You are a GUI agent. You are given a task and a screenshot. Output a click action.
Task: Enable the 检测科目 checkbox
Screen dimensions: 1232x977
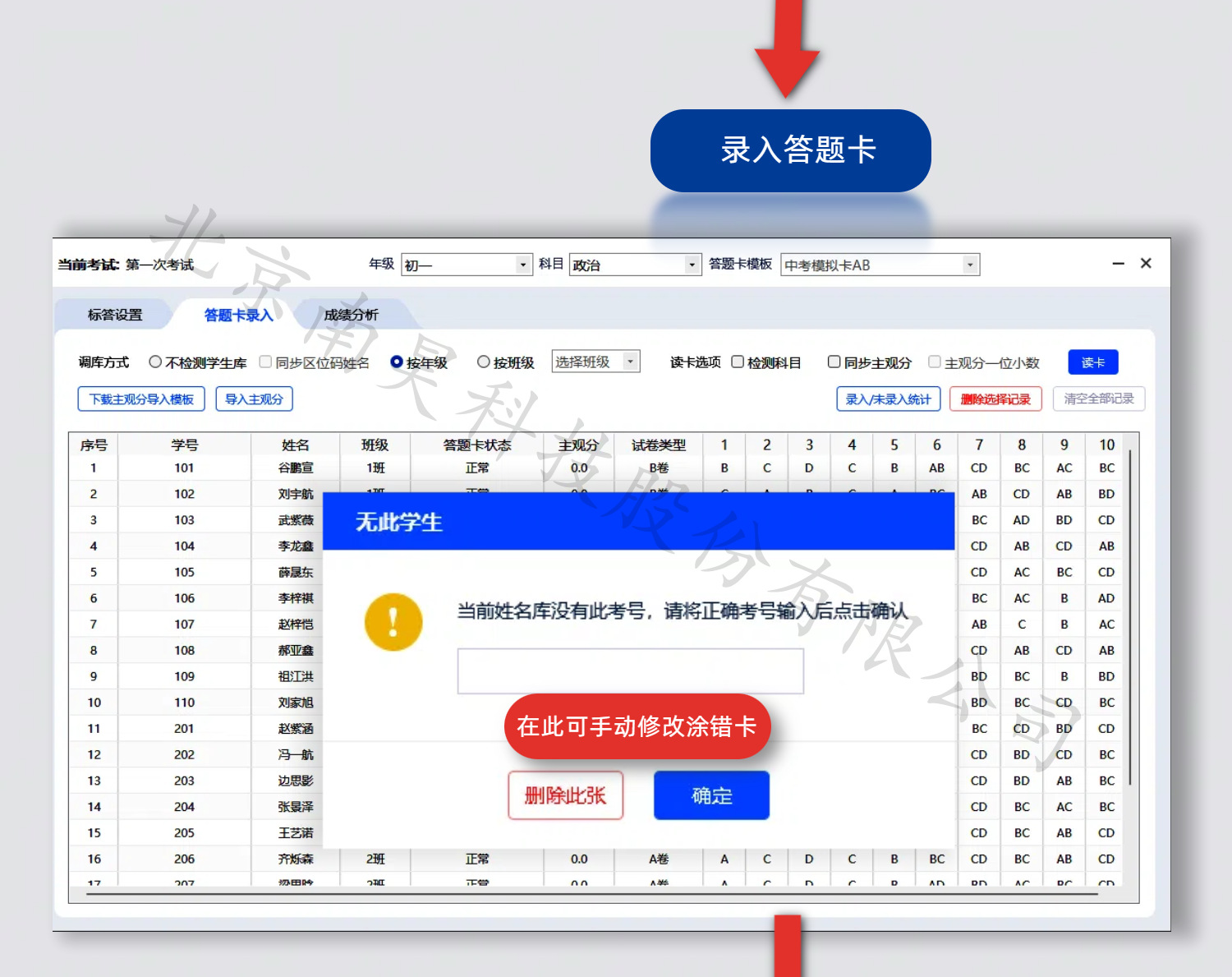[x=738, y=362]
